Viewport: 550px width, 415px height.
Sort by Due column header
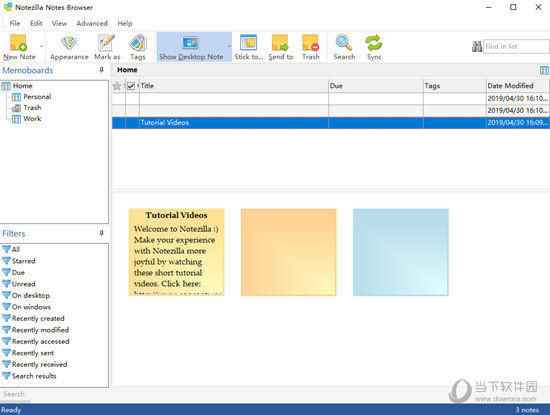tap(376, 86)
